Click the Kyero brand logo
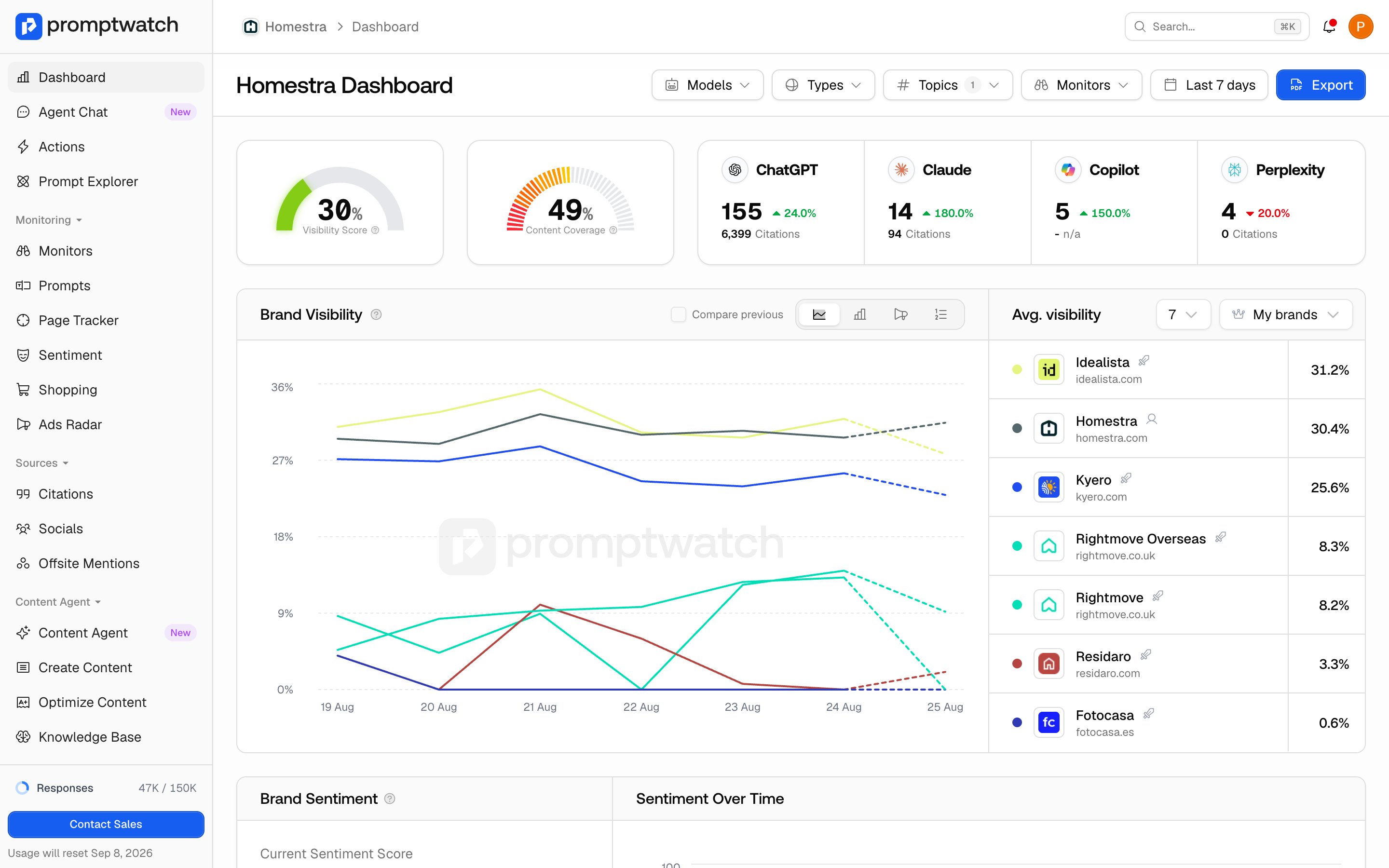1389x868 pixels. [1049, 488]
